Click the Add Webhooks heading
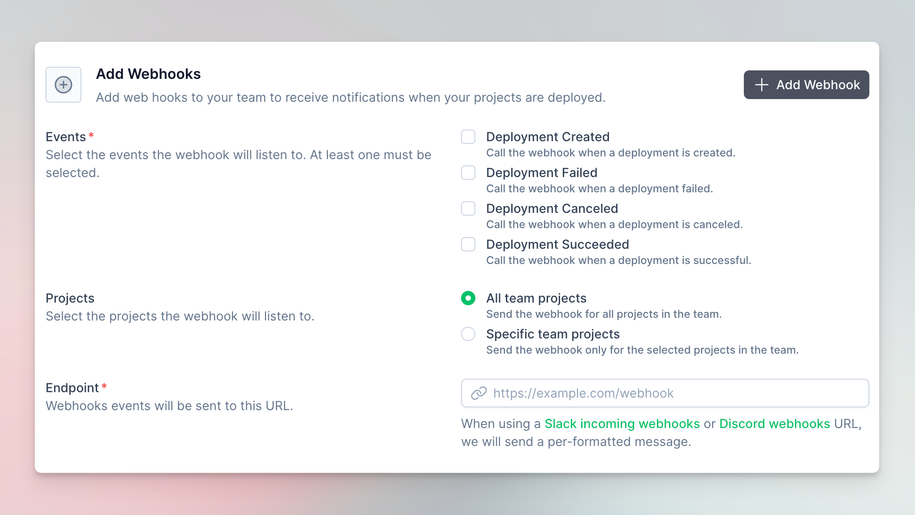Viewport: 915px width, 515px height. pos(148,74)
